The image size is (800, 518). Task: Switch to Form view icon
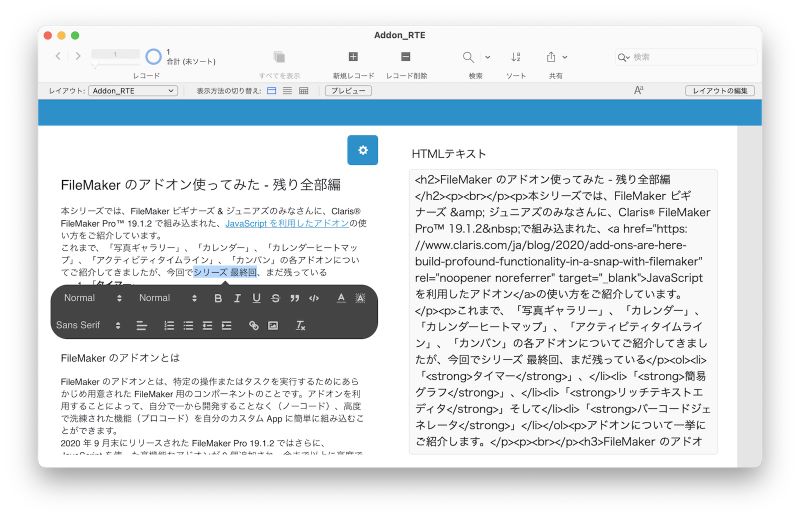tap(271, 91)
